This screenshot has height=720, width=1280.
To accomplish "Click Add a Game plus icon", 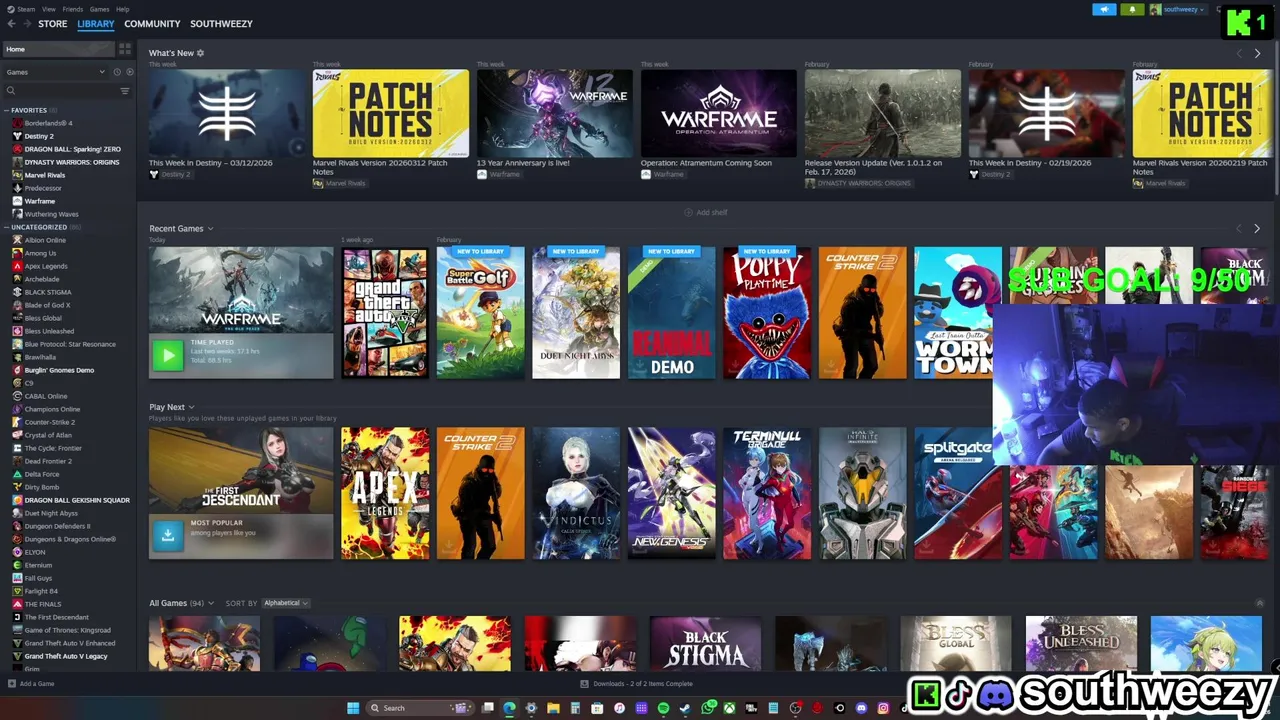I will (x=12, y=684).
